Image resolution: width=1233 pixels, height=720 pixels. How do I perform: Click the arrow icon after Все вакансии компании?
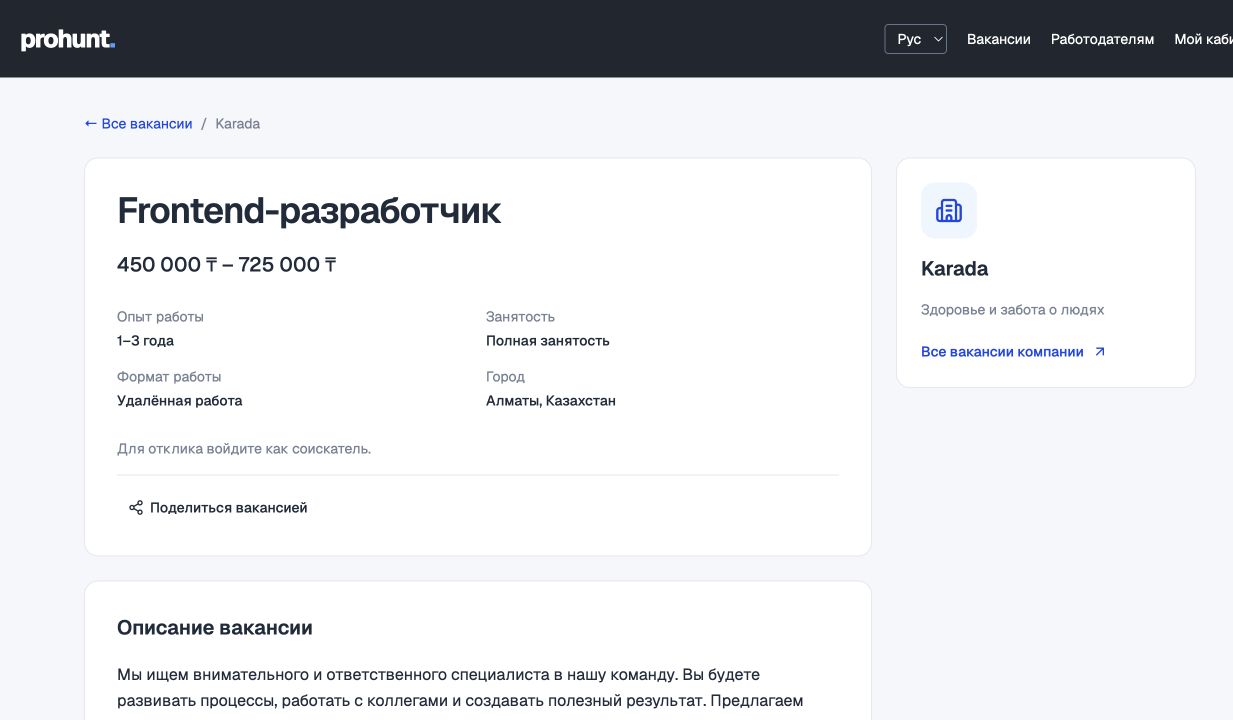(x=1100, y=352)
